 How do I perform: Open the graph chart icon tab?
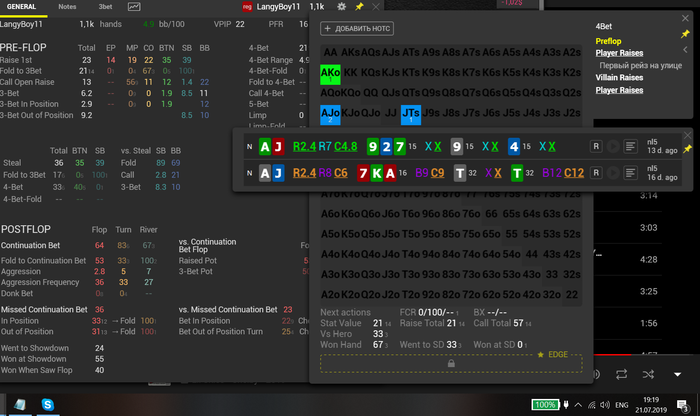pyautogui.click(x=134, y=7)
